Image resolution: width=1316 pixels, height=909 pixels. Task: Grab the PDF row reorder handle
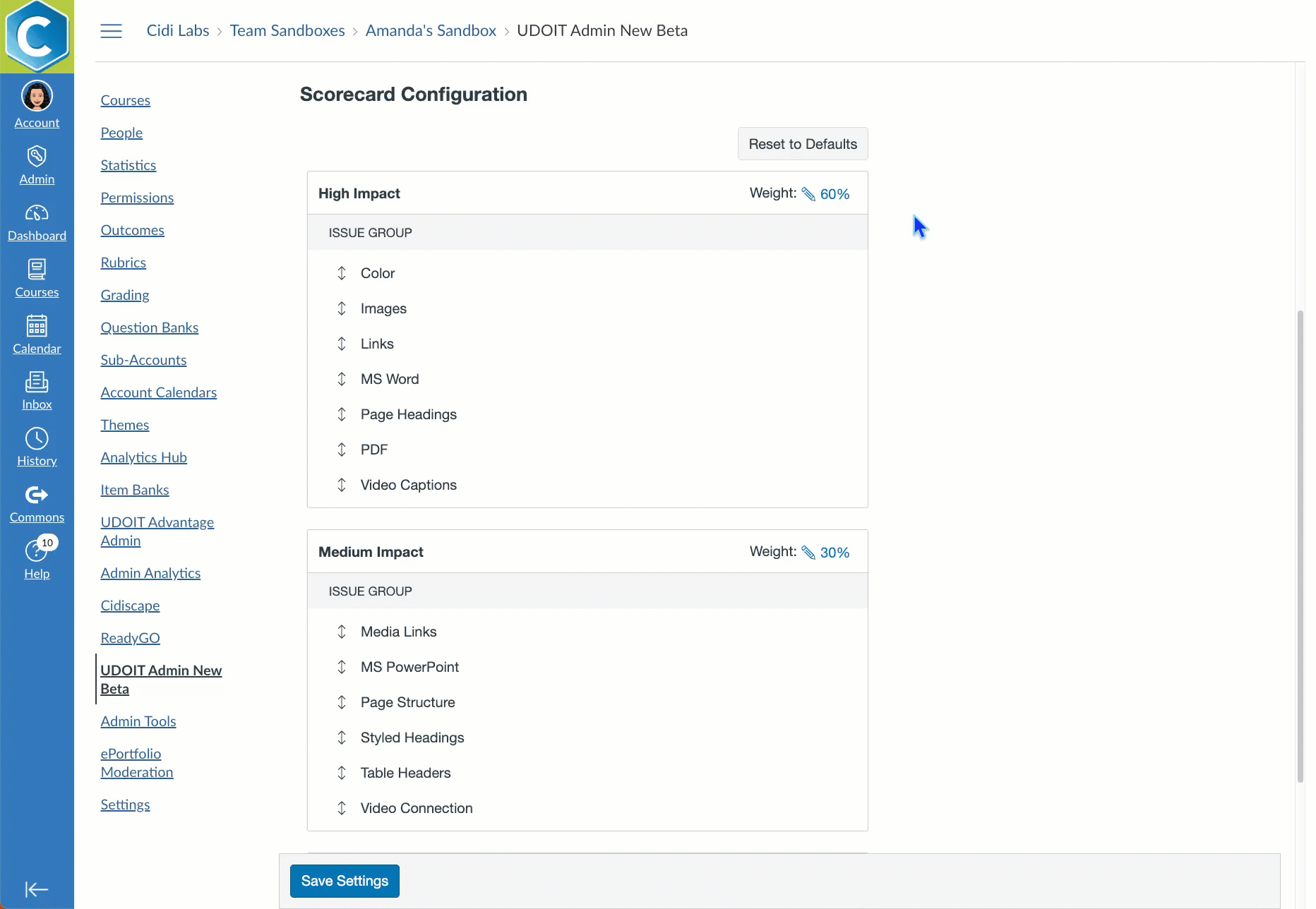(342, 450)
